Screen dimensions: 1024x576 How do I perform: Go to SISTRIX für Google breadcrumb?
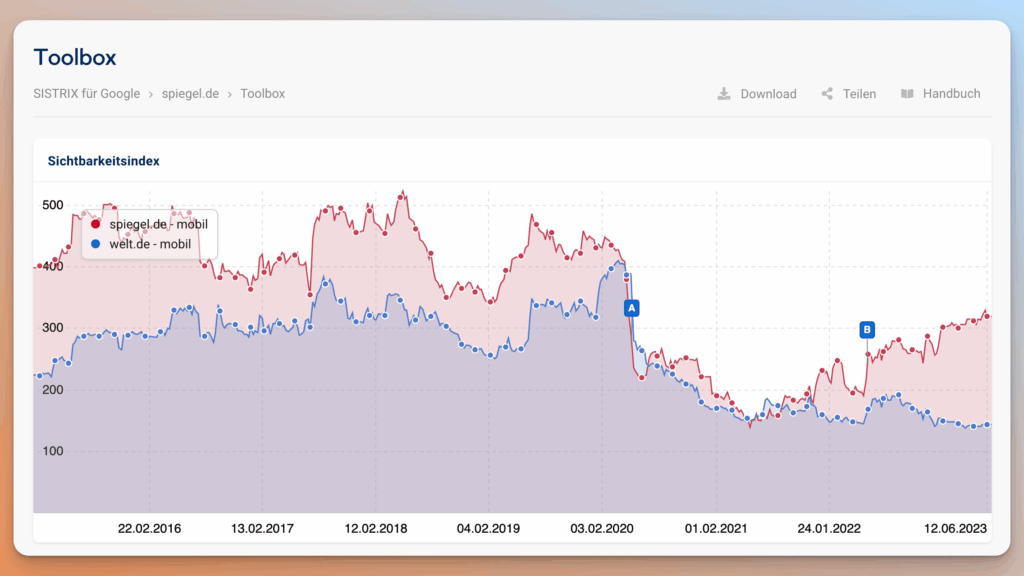87,93
